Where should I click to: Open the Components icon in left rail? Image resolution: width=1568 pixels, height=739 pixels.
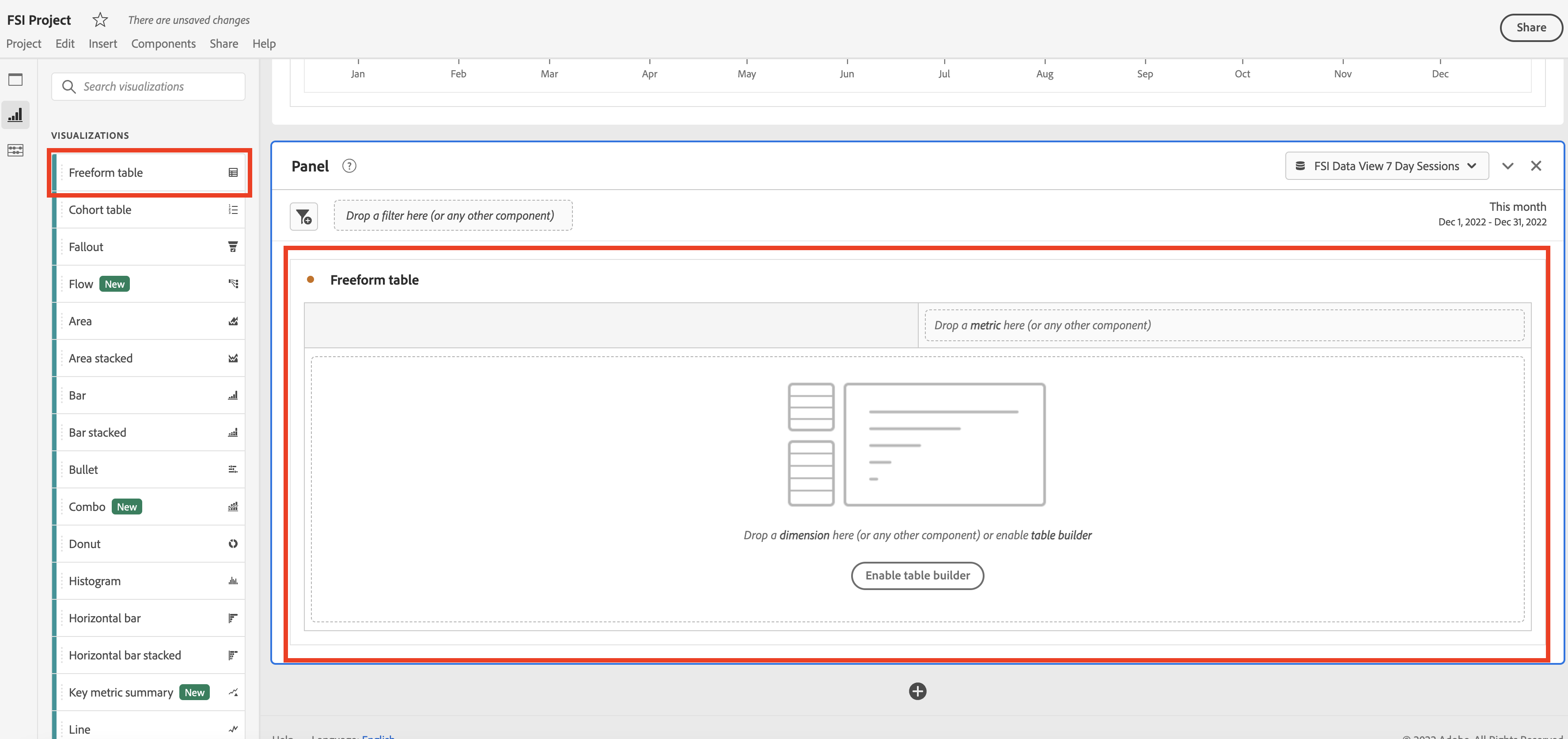click(15, 150)
